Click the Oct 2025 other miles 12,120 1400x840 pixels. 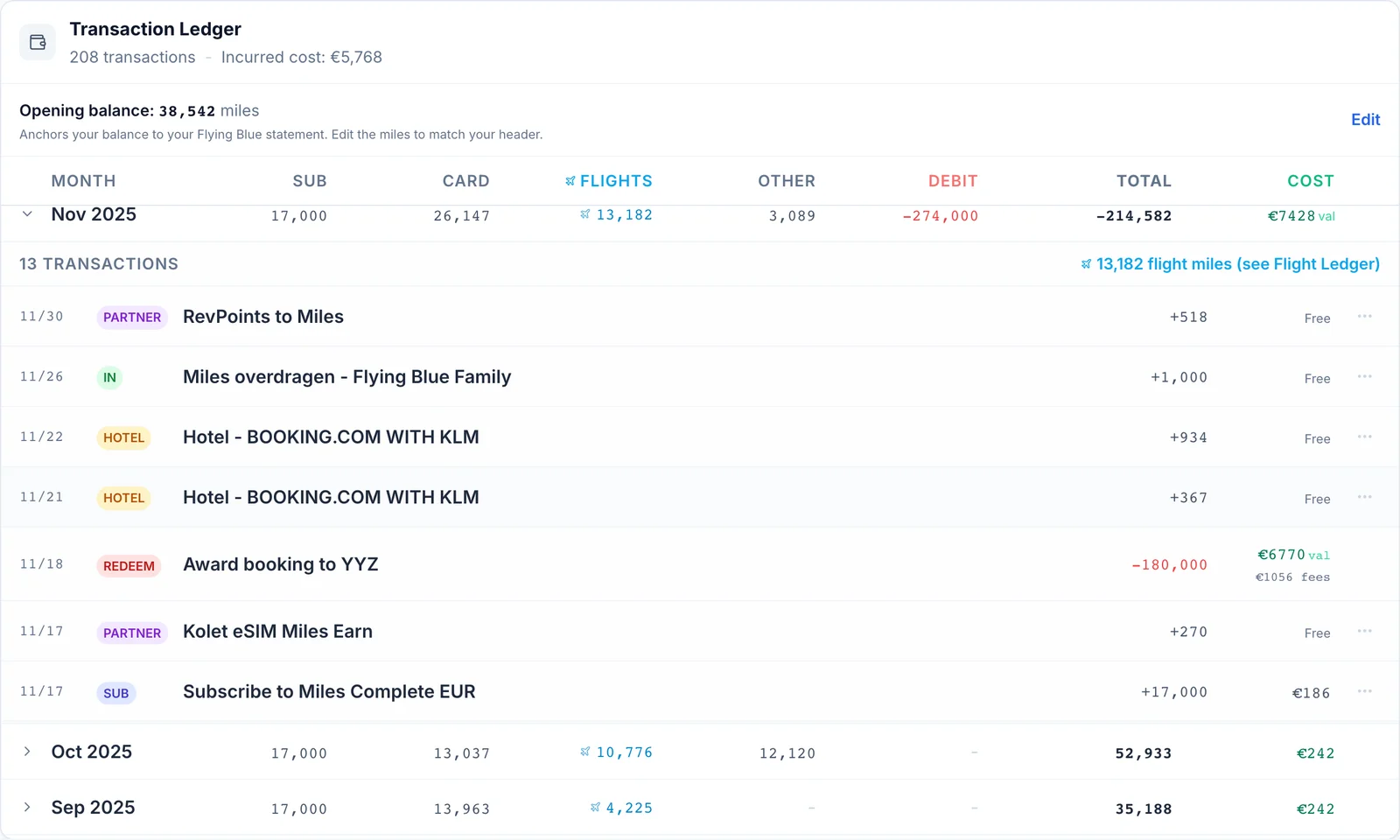(787, 753)
